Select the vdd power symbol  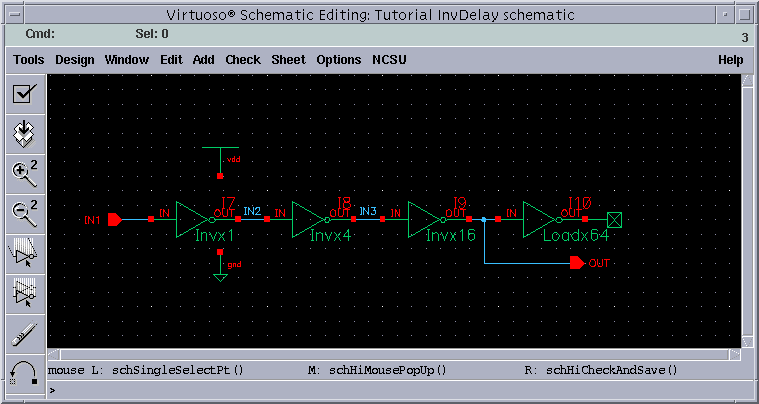tap(220, 161)
